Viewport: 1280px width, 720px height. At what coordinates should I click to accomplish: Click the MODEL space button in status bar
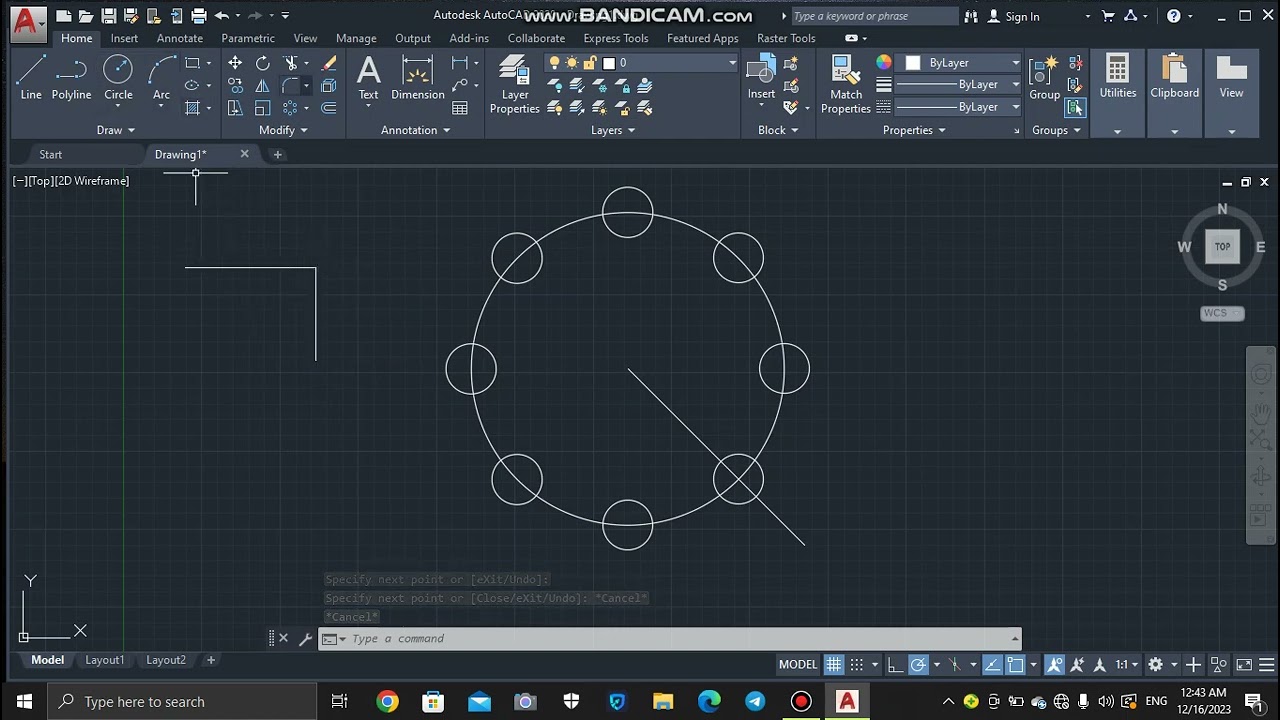(798, 664)
